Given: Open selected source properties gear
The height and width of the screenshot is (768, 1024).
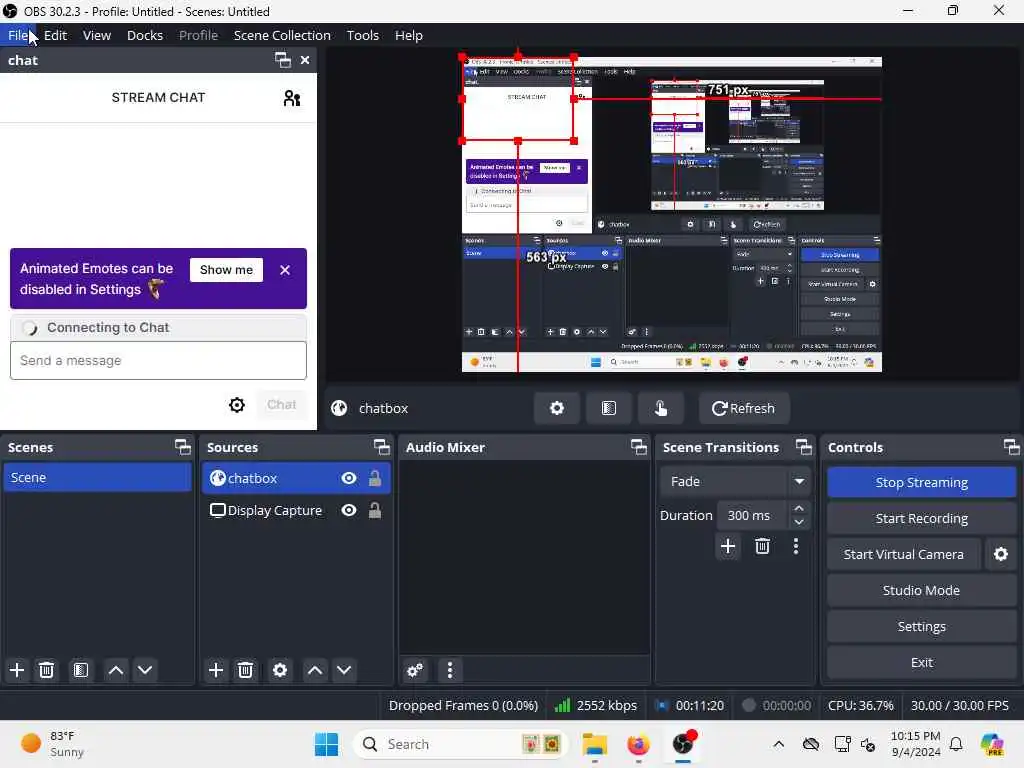Looking at the screenshot, I should click(280, 670).
